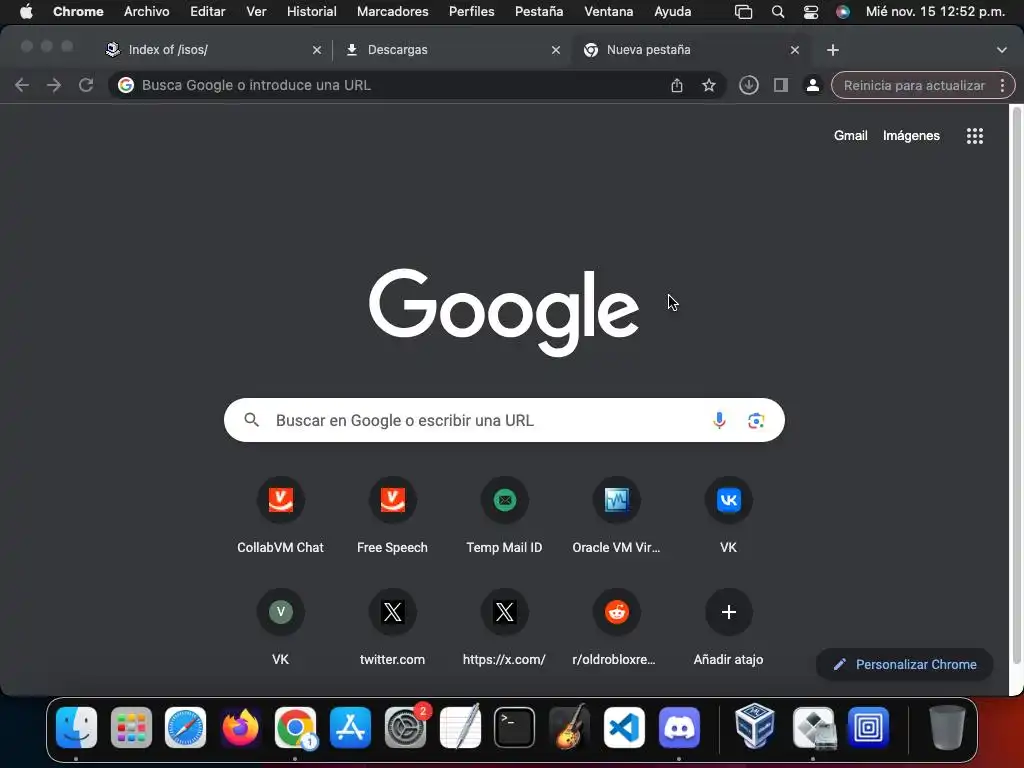This screenshot has height=768, width=1024.
Task: Open the Editar menu
Action: click(208, 11)
